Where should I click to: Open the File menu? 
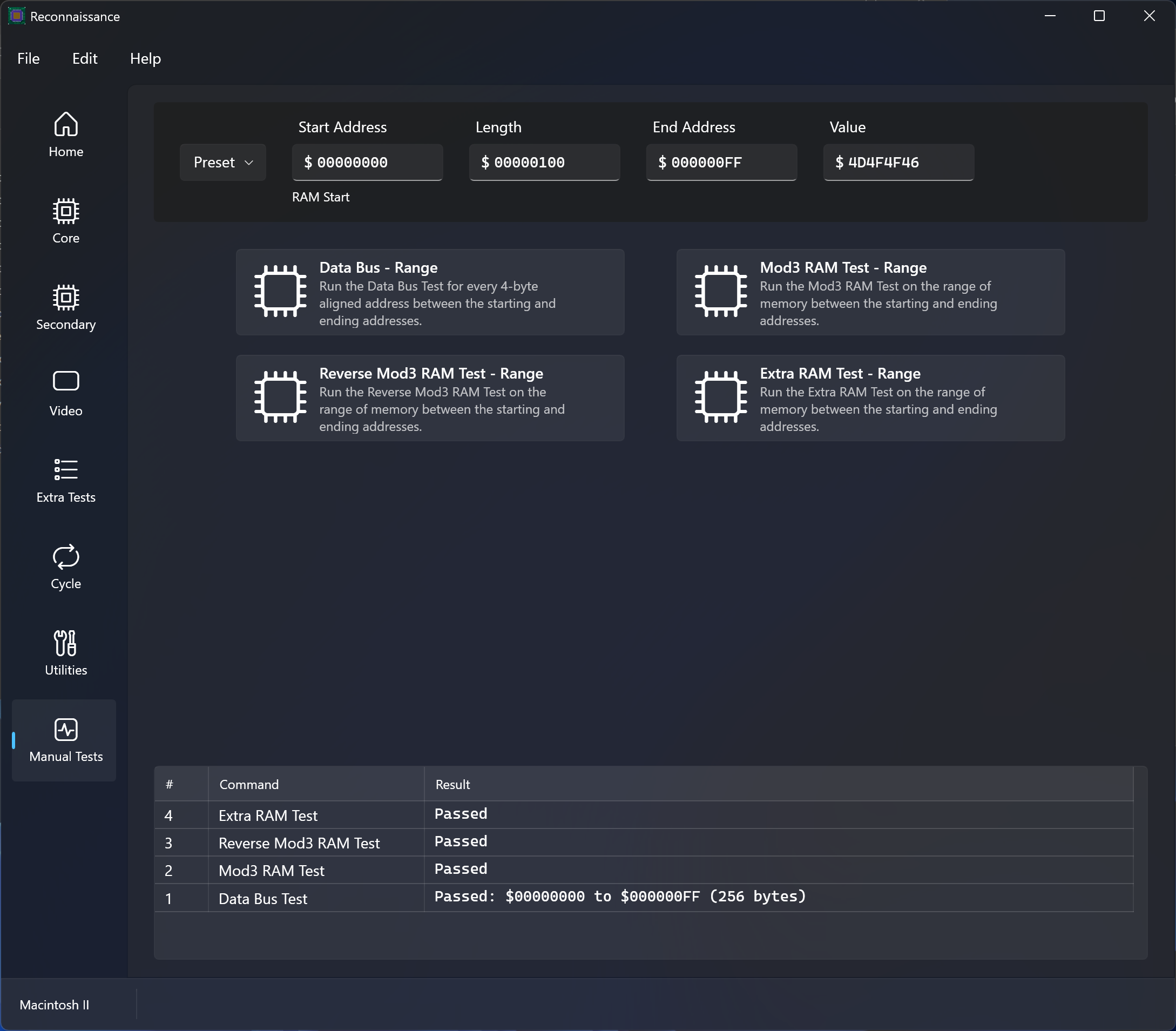click(28, 59)
